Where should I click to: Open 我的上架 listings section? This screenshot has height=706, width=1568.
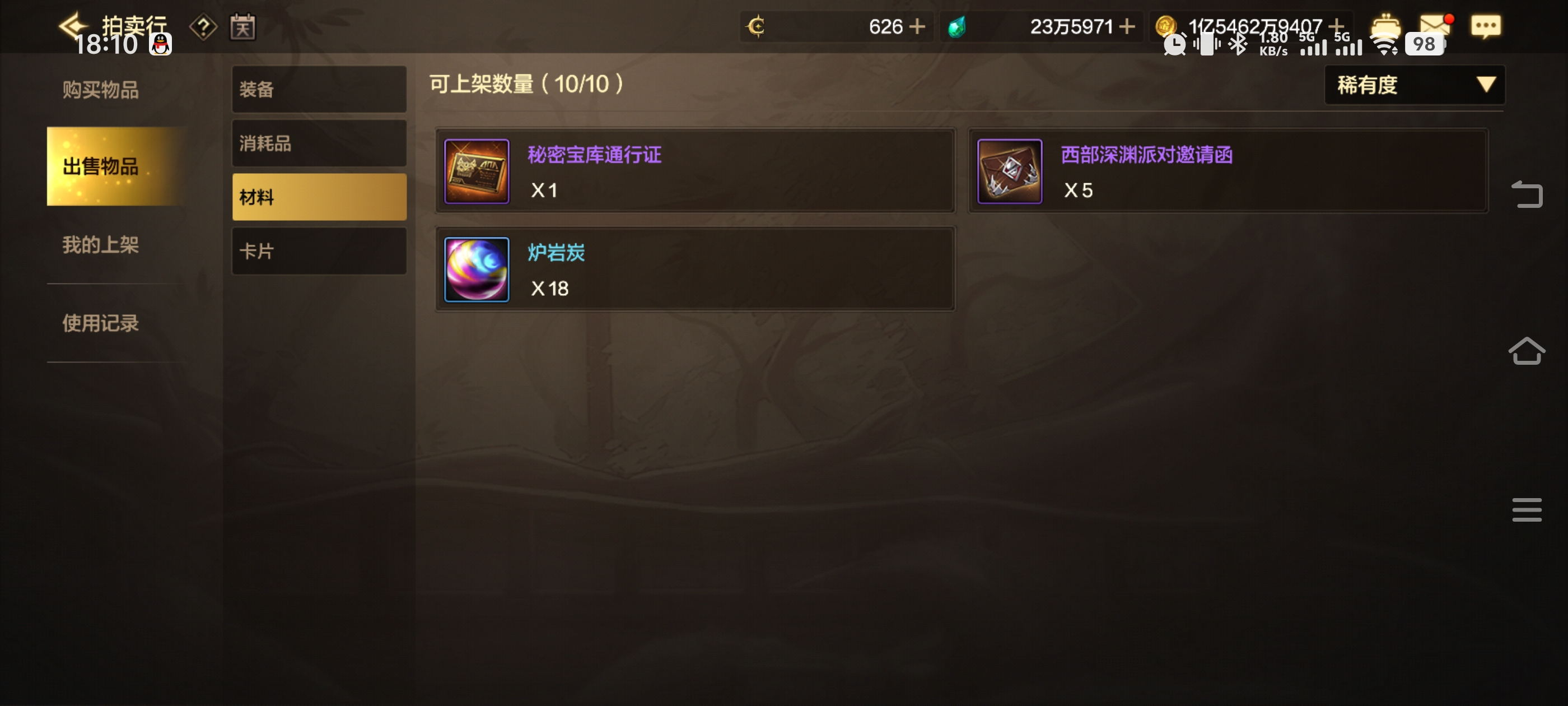tap(100, 245)
